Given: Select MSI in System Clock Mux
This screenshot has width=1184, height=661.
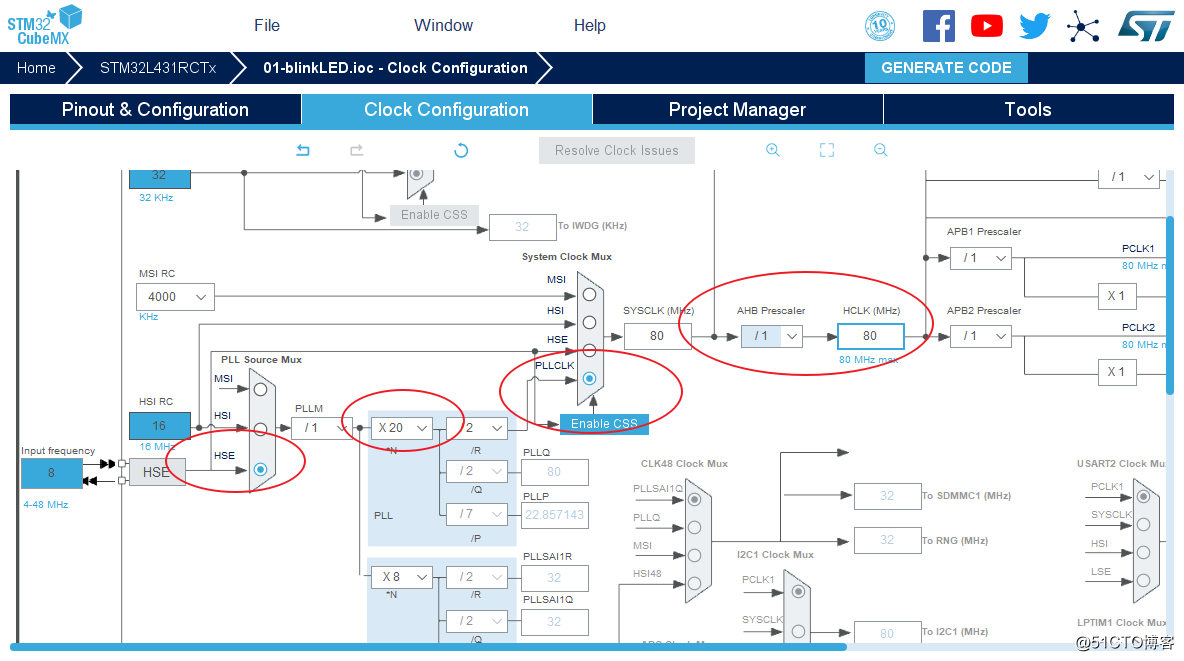Looking at the screenshot, I should 589,295.
